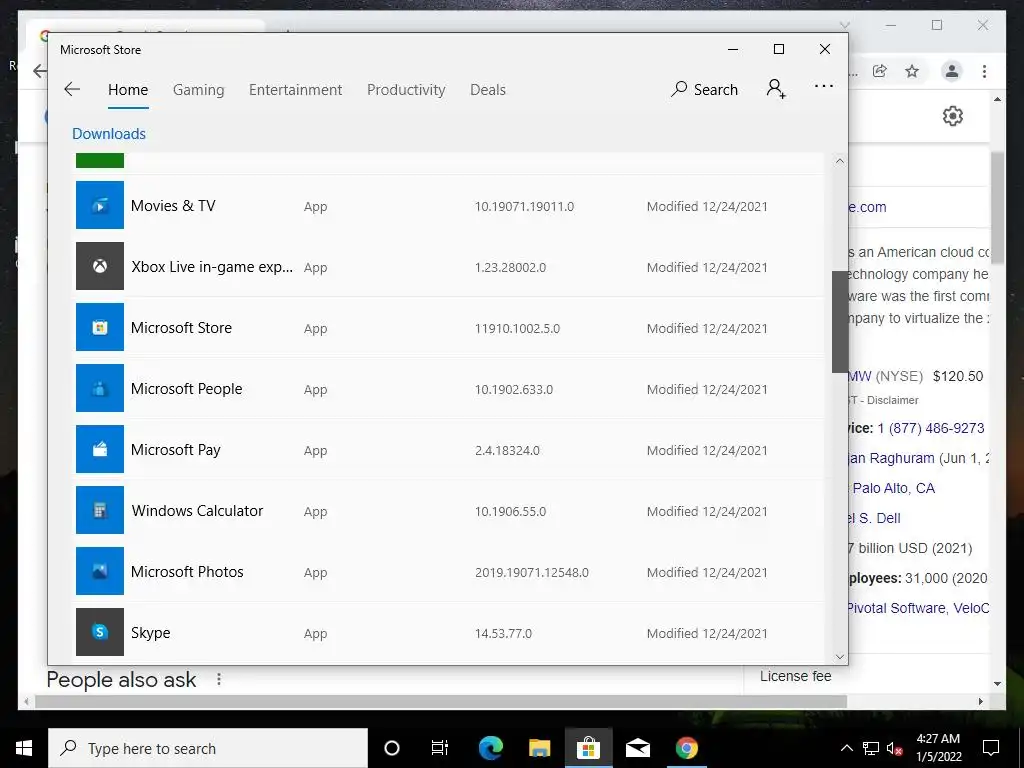Click Skype version 14.53.77.0
The width and height of the screenshot is (1024, 768).
click(x=504, y=633)
